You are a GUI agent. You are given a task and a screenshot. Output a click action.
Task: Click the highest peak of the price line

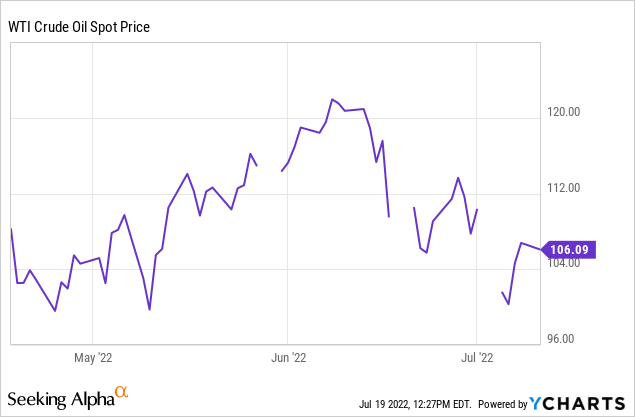click(x=331, y=99)
